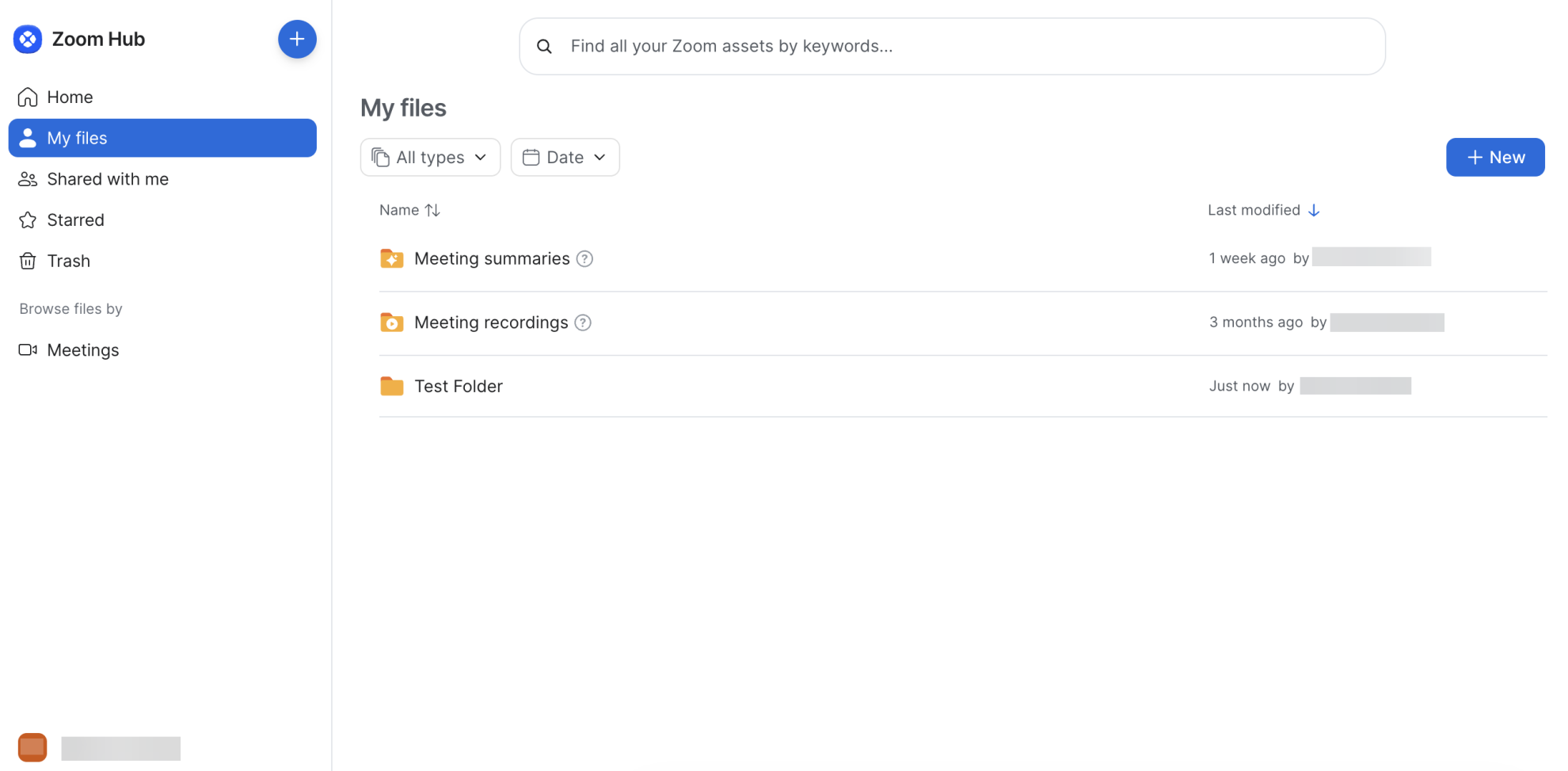
Task: Open the Meeting summaries folder icon
Action: coord(392,259)
